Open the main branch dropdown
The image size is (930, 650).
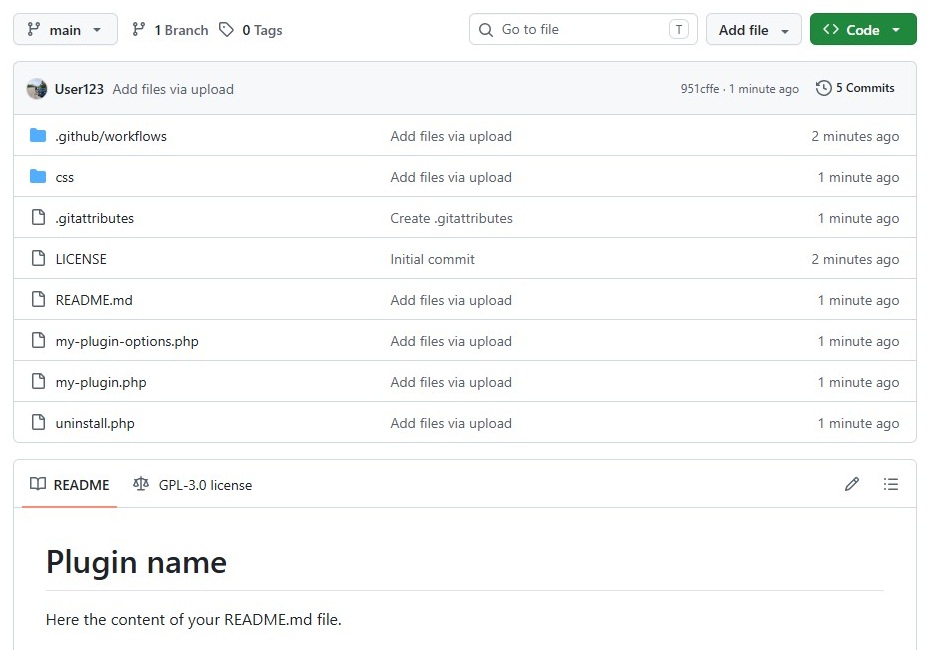pyautogui.click(x=65, y=29)
